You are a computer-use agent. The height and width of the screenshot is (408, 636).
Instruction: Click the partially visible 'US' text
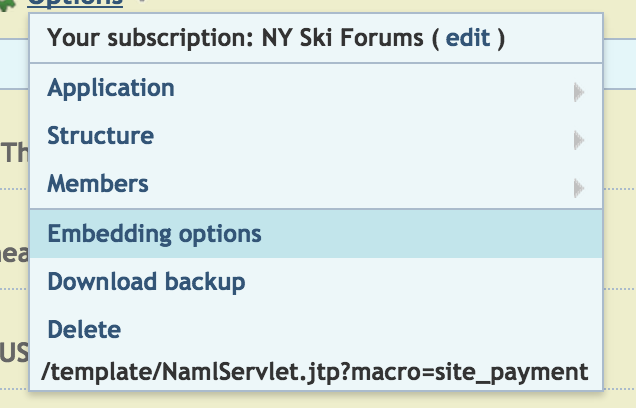pyautogui.click(x=13, y=352)
